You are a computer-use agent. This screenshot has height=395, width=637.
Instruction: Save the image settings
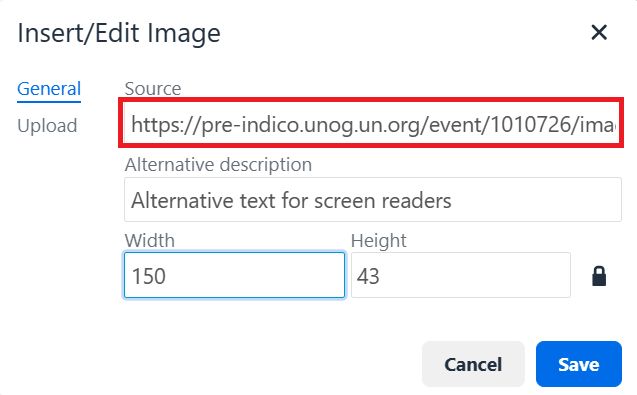pos(578,364)
